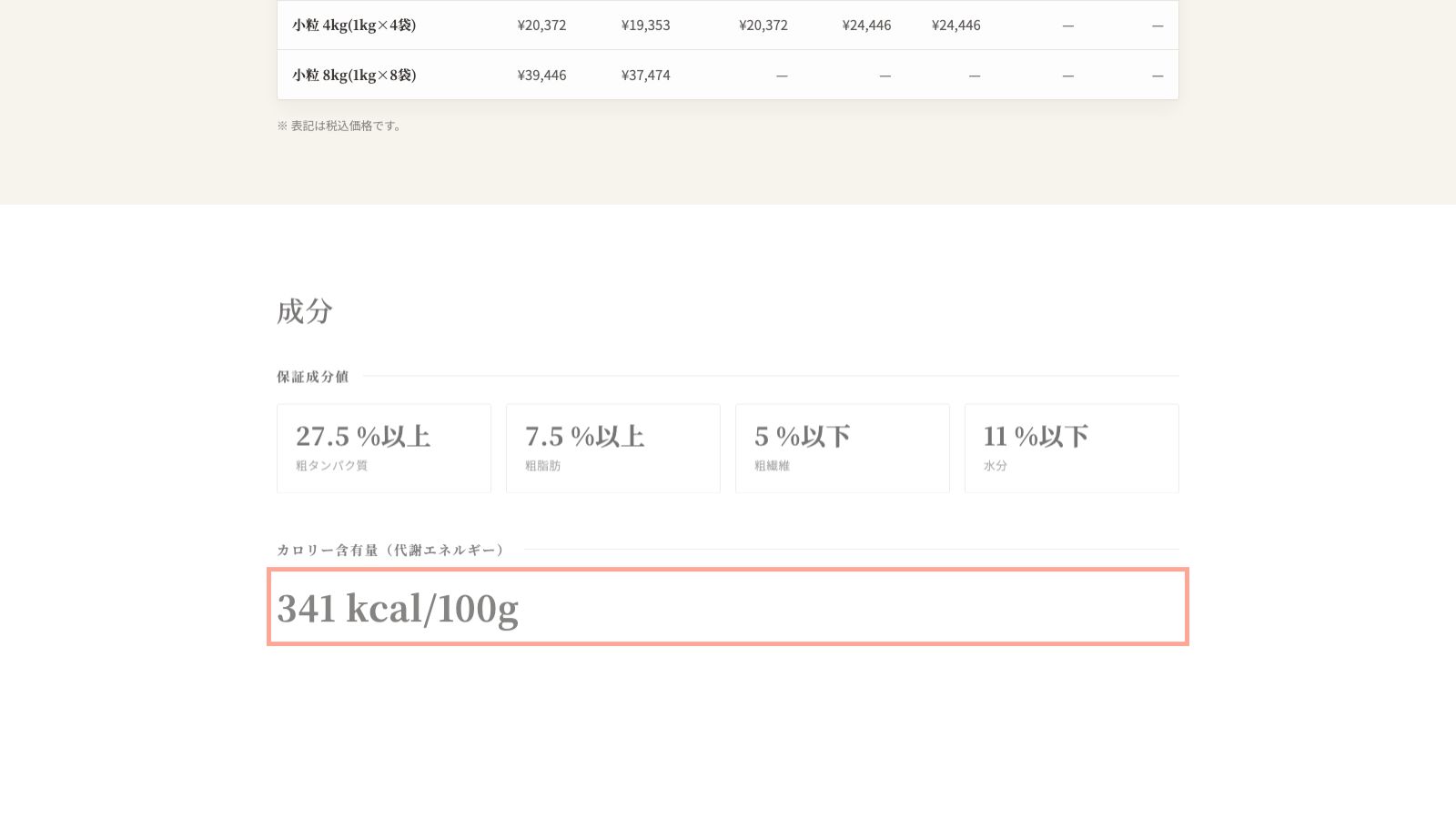Screen dimensions: 1456x819
Task: Select the 27.5 %以上 value
Action: [363, 437]
